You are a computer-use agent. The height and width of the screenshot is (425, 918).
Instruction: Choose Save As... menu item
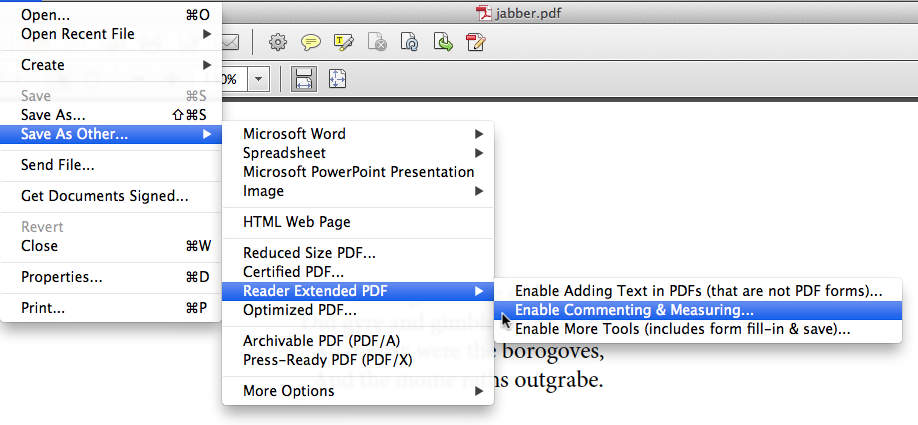click(x=111, y=115)
